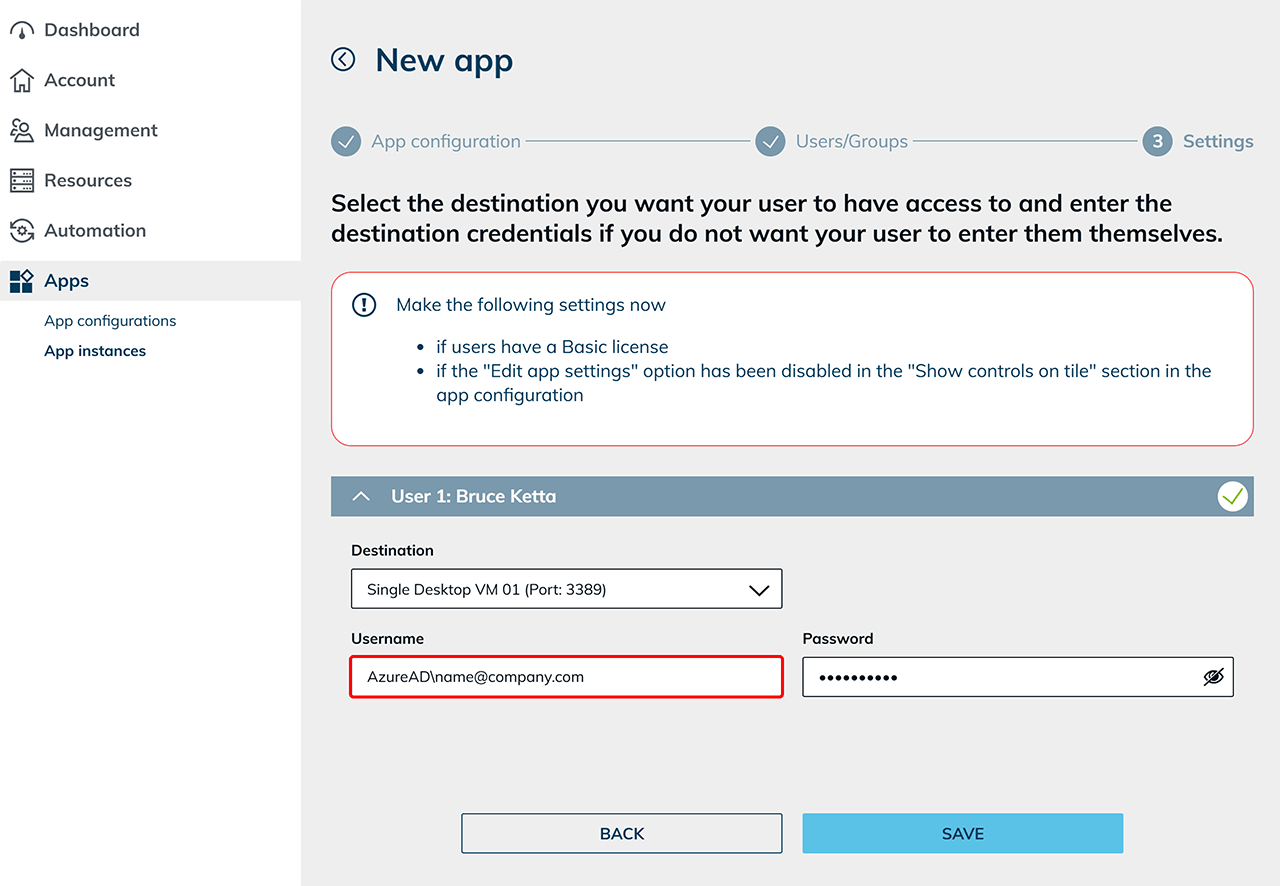1280x886 pixels.
Task: Open App configurations submenu item
Action: click(x=110, y=321)
